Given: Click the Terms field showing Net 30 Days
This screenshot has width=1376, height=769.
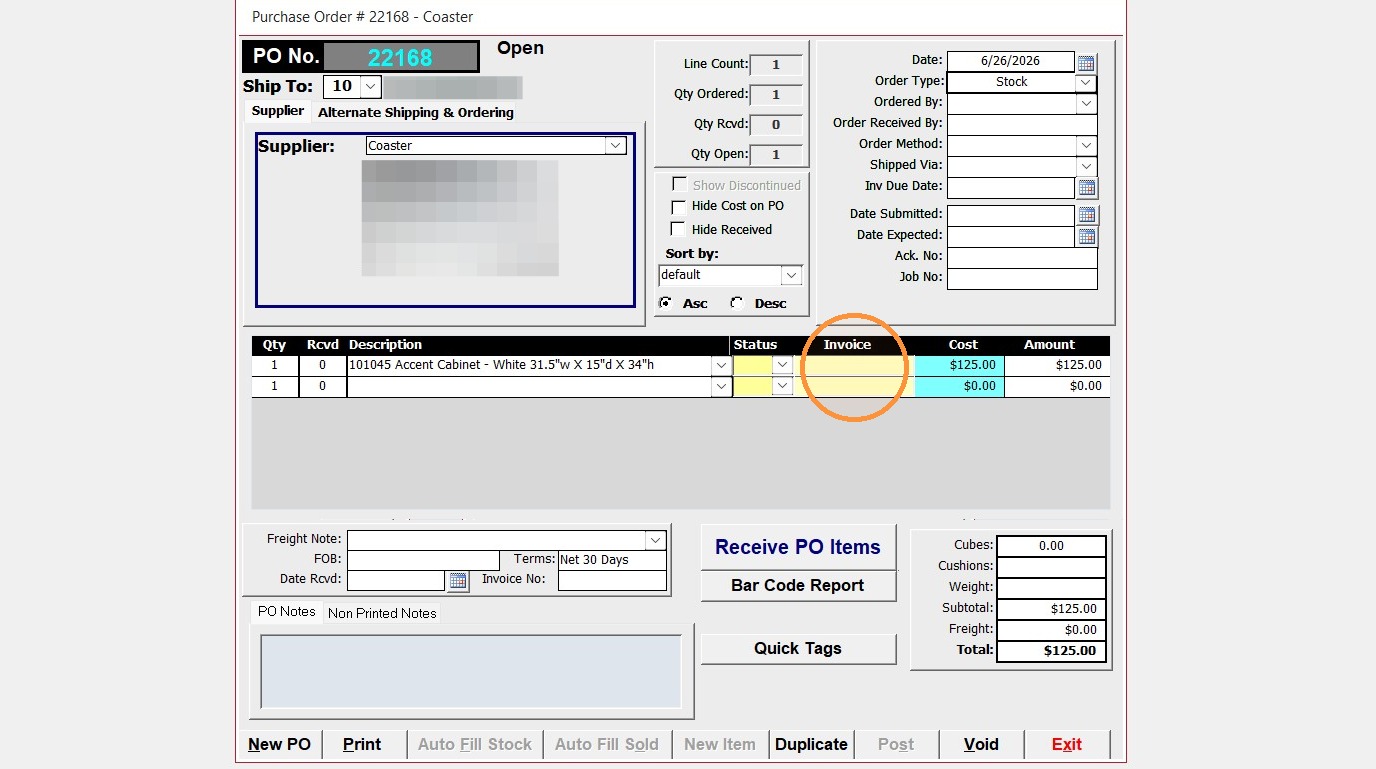Looking at the screenshot, I should tap(612, 560).
